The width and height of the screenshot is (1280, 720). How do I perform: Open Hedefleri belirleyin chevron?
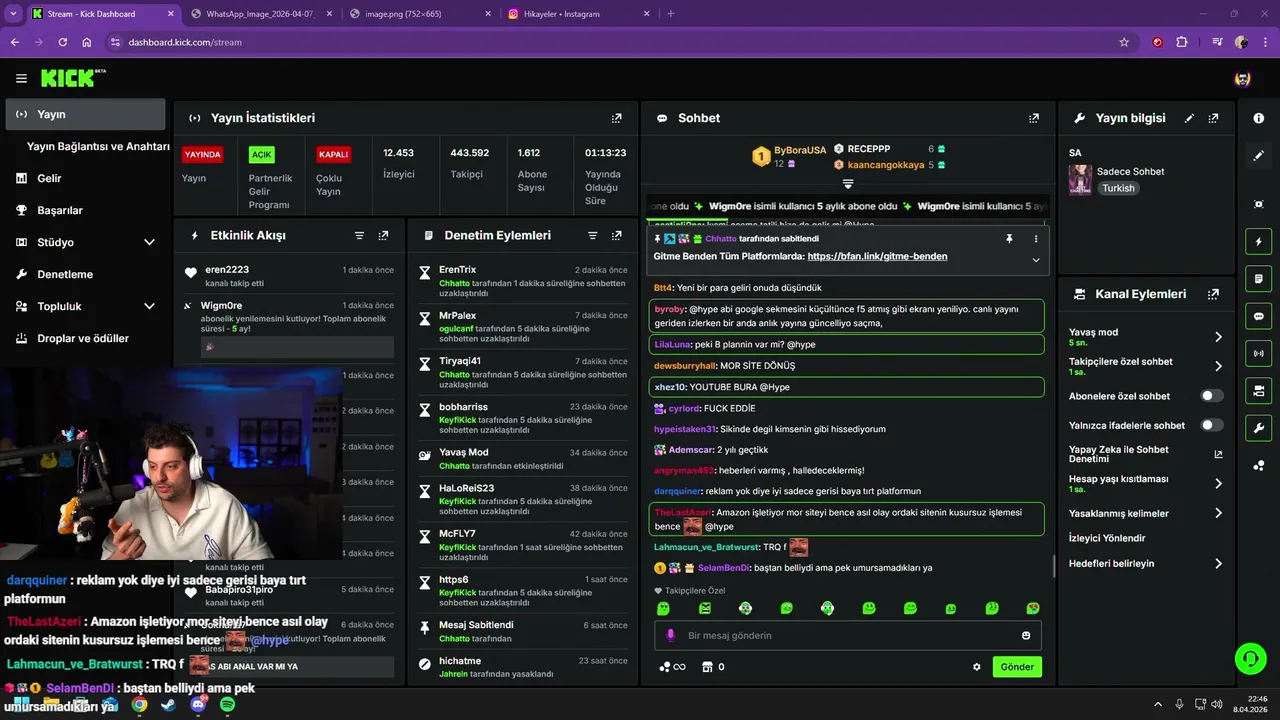point(1218,564)
